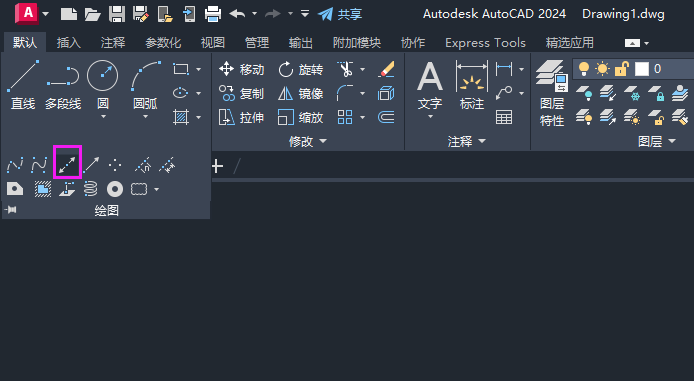Screen dimensions: 694x381
Task: Select the Multiple Points tool
Action: tap(115, 165)
